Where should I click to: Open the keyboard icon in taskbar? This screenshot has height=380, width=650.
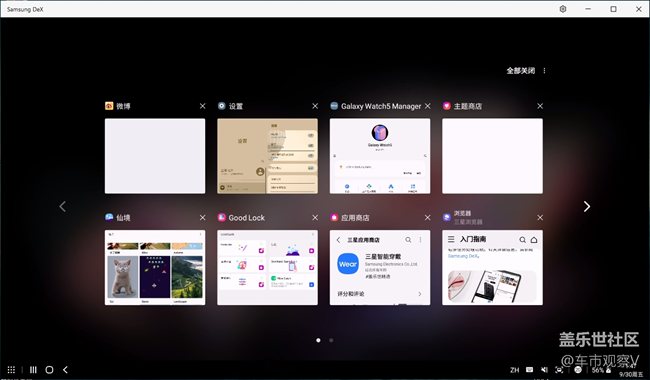tap(529, 370)
